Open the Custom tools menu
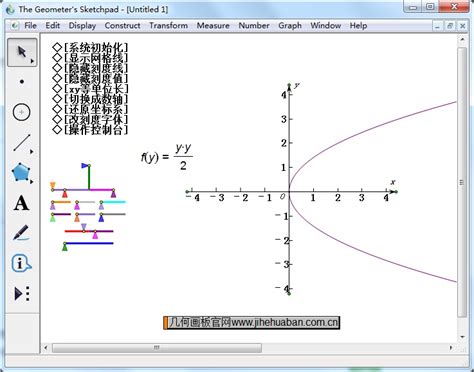Viewport: 474px width, 372px height. (22, 294)
